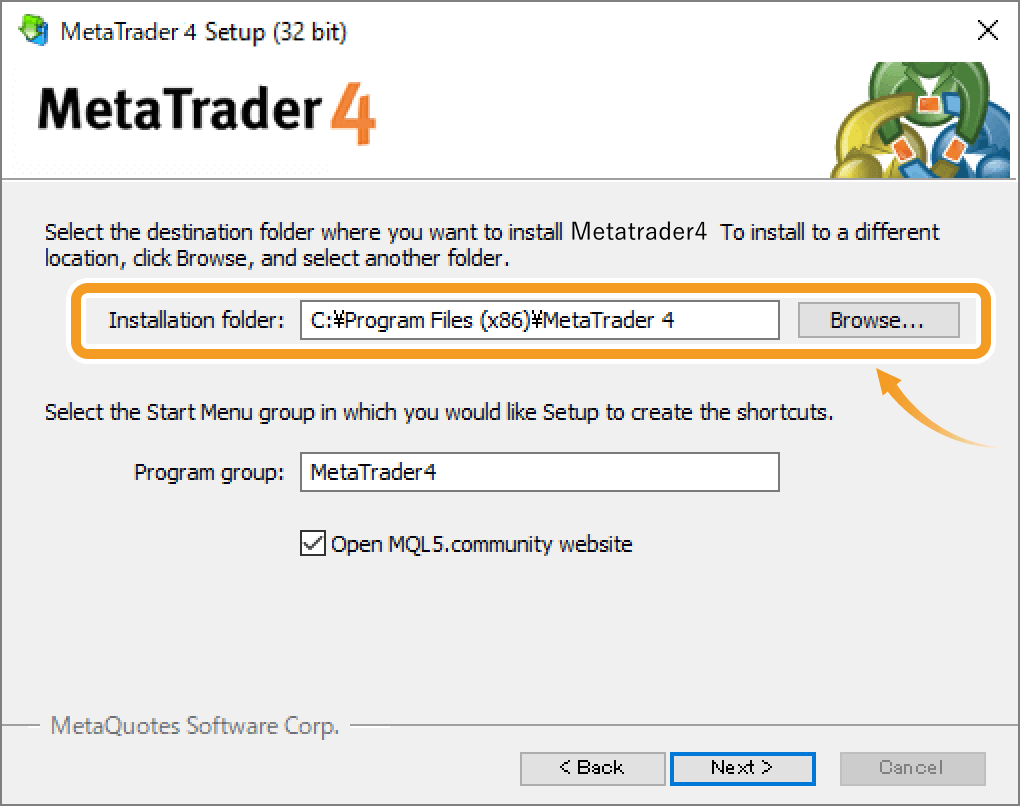1020x806 pixels.
Task: Click the destination folder instruction text
Action: pos(492,245)
